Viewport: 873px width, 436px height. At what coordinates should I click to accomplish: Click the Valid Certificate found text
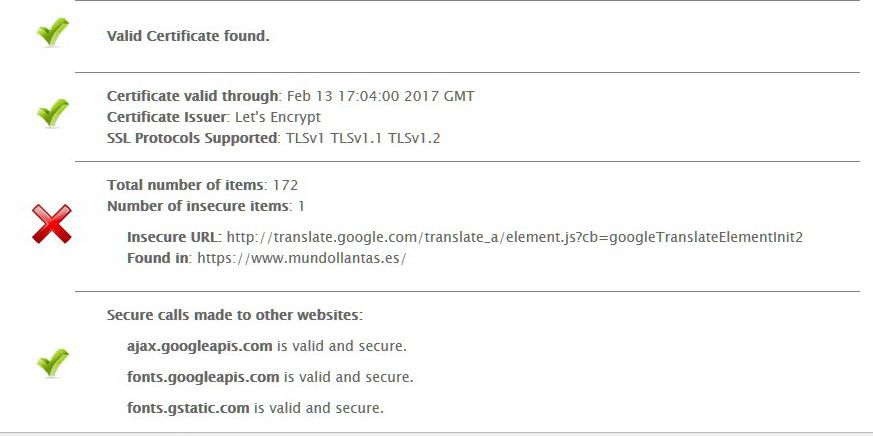188,36
